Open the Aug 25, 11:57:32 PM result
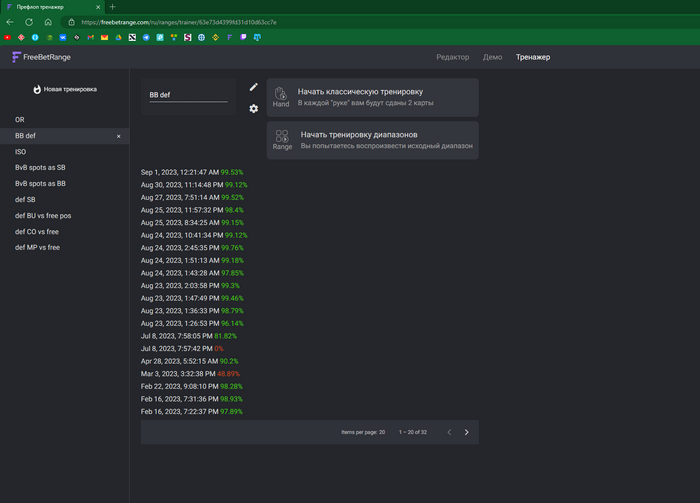This screenshot has height=503, width=700. tap(192, 210)
